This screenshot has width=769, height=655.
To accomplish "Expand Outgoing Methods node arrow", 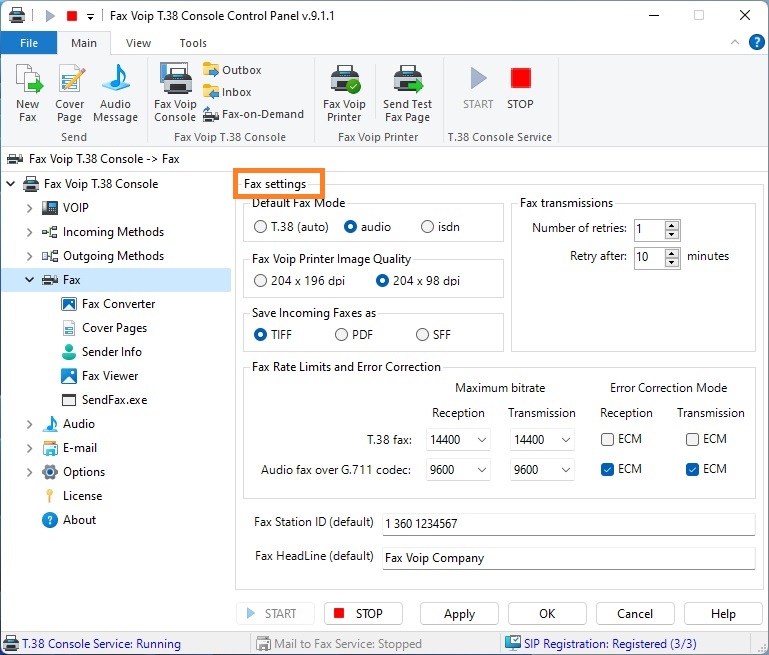I will pyautogui.click(x=29, y=256).
